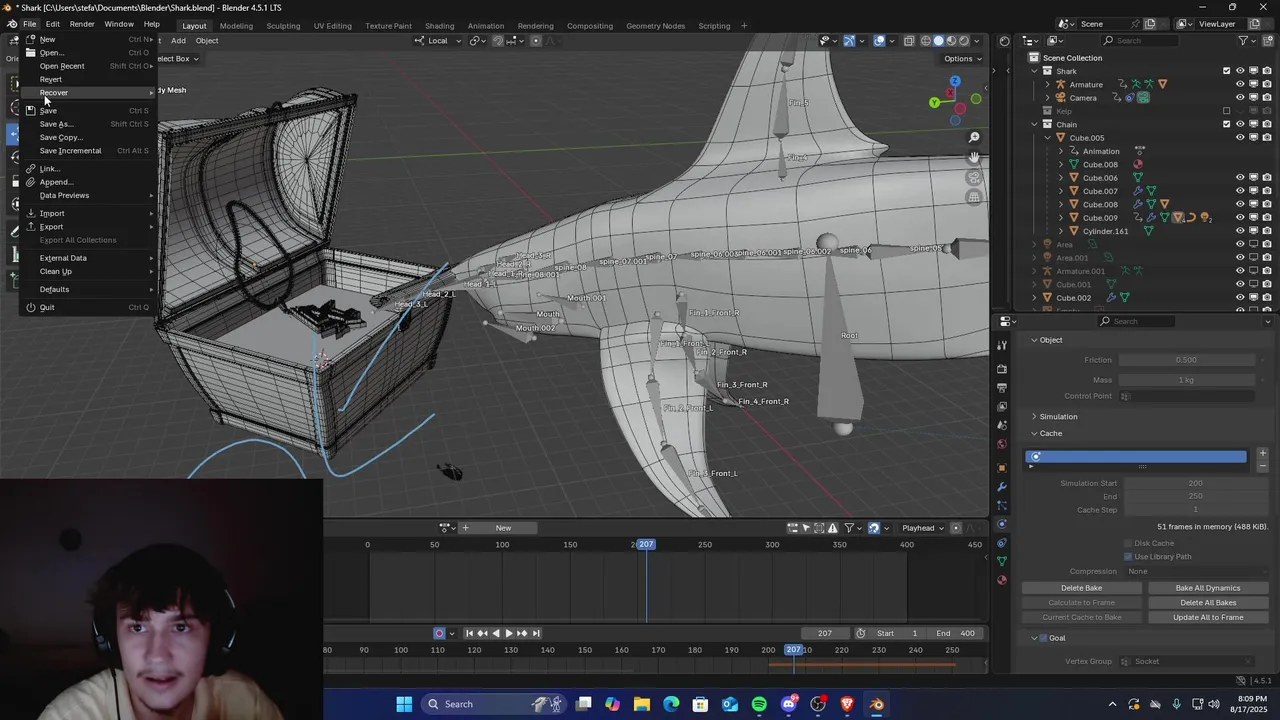The height and width of the screenshot is (720, 1280).
Task: Expand Cylinder.161 in outliner
Action: (1061, 231)
